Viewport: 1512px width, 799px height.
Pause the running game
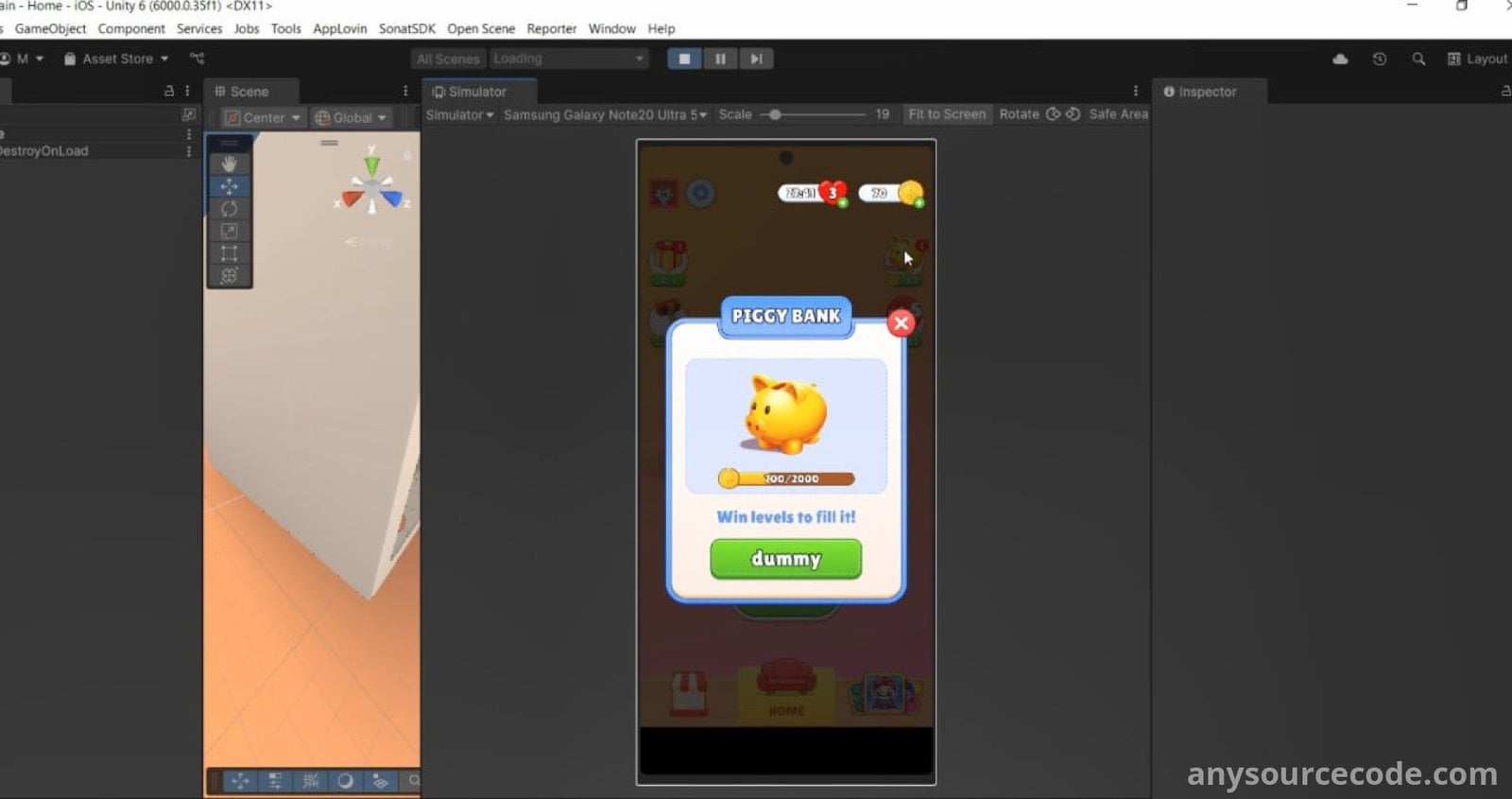pos(720,59)
